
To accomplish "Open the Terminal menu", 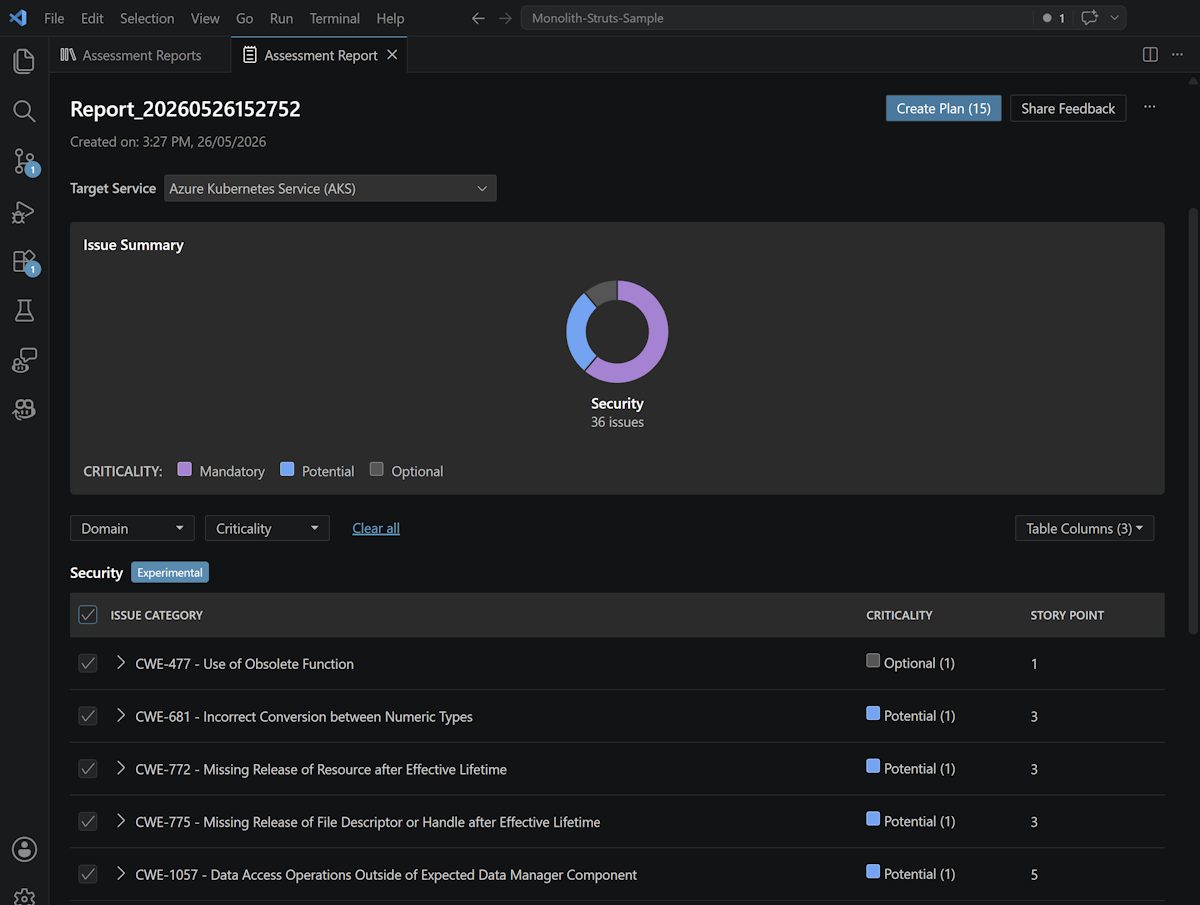I will 335,18.
